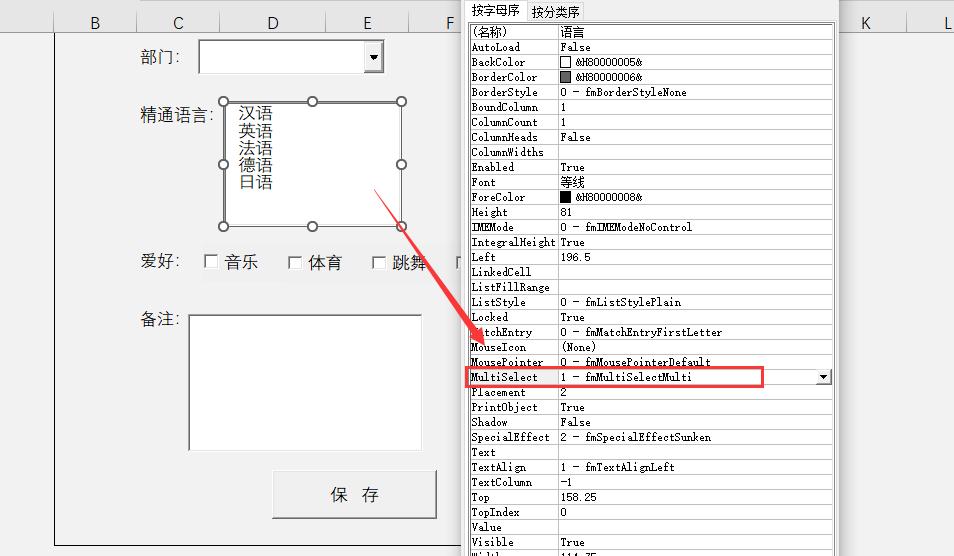The height and width of the screenshot is (556, 954).
Task: Click the Shadow property value False
Action: tap(576, 422)
